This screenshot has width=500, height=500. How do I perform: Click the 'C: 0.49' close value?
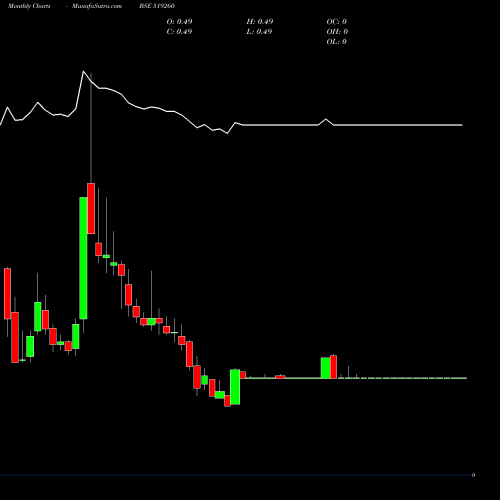pos(179,31)
